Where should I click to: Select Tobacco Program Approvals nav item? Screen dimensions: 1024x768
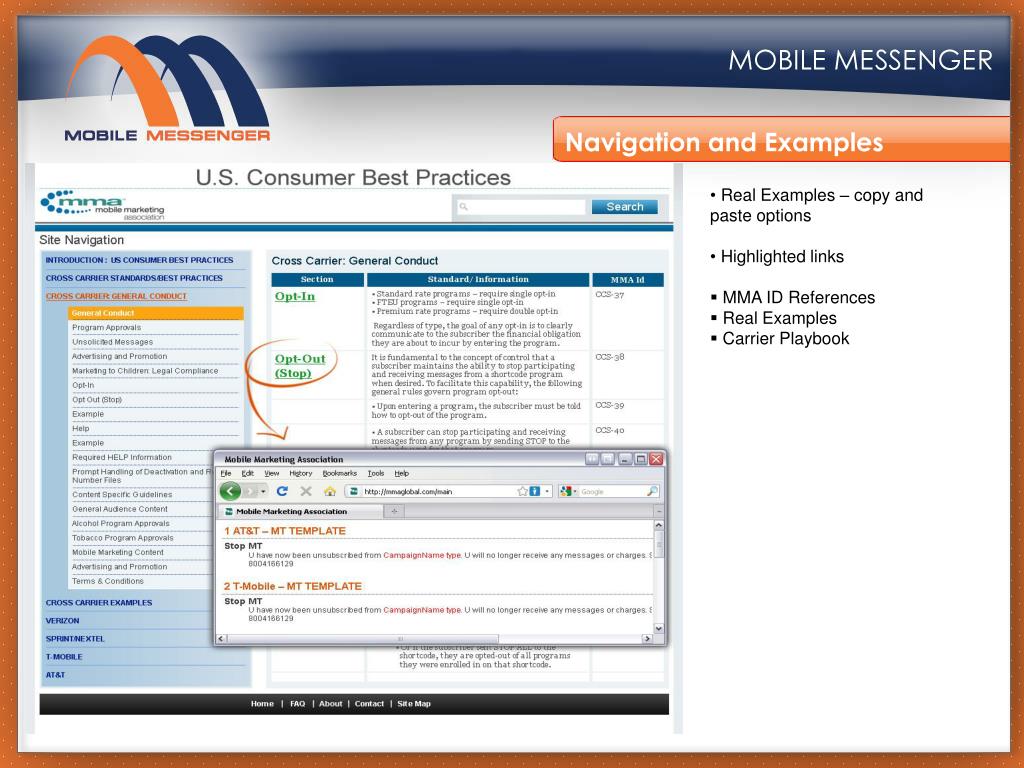click(123, 537)
